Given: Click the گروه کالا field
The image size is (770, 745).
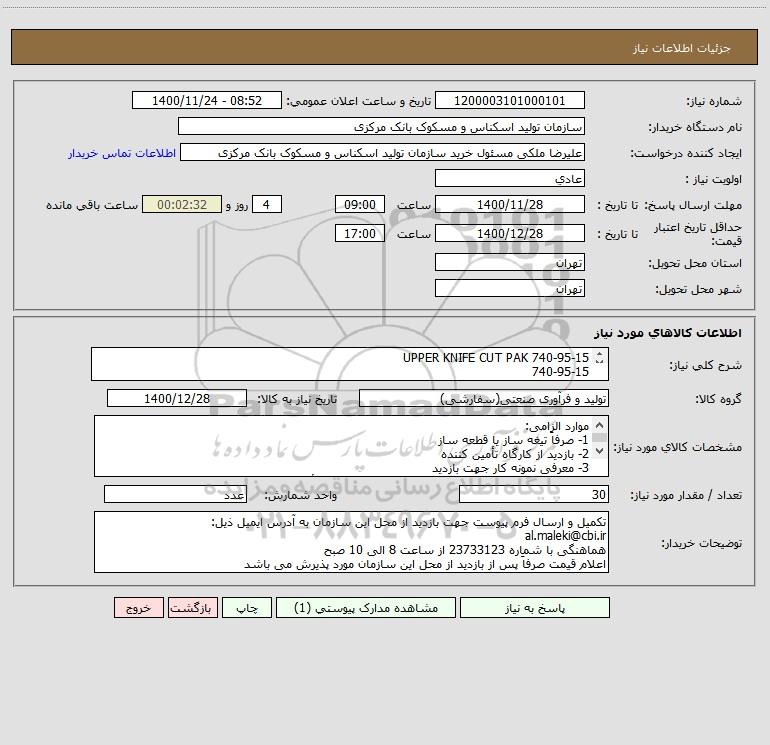Looking at the screenshot, I should [484, 398].
